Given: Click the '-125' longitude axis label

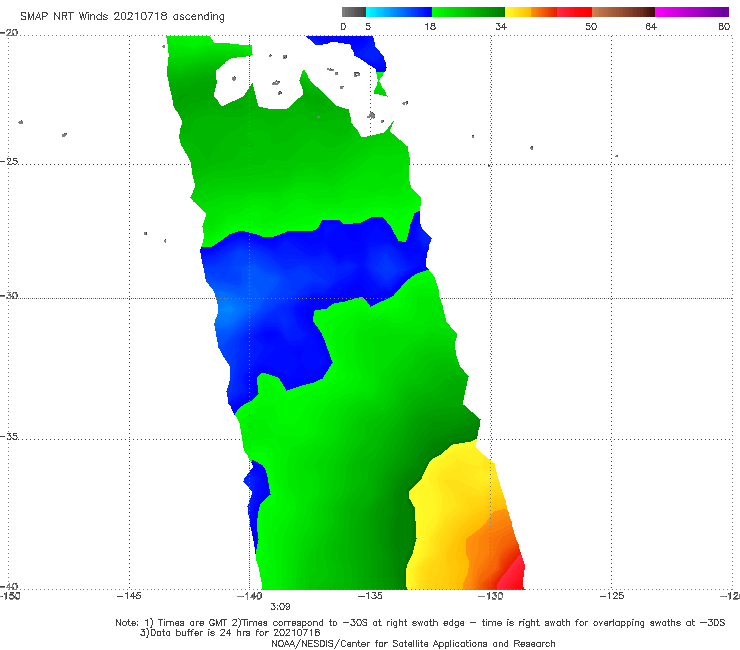Looking at the screenshot, I should (612, 596).
